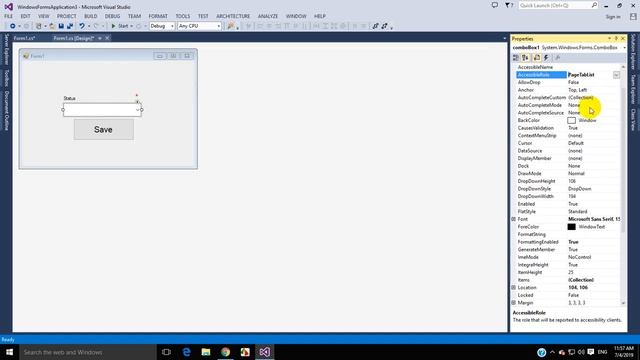Click the Save All toolbar icon
Screen dimensions: 640x360
coord(70,26)
